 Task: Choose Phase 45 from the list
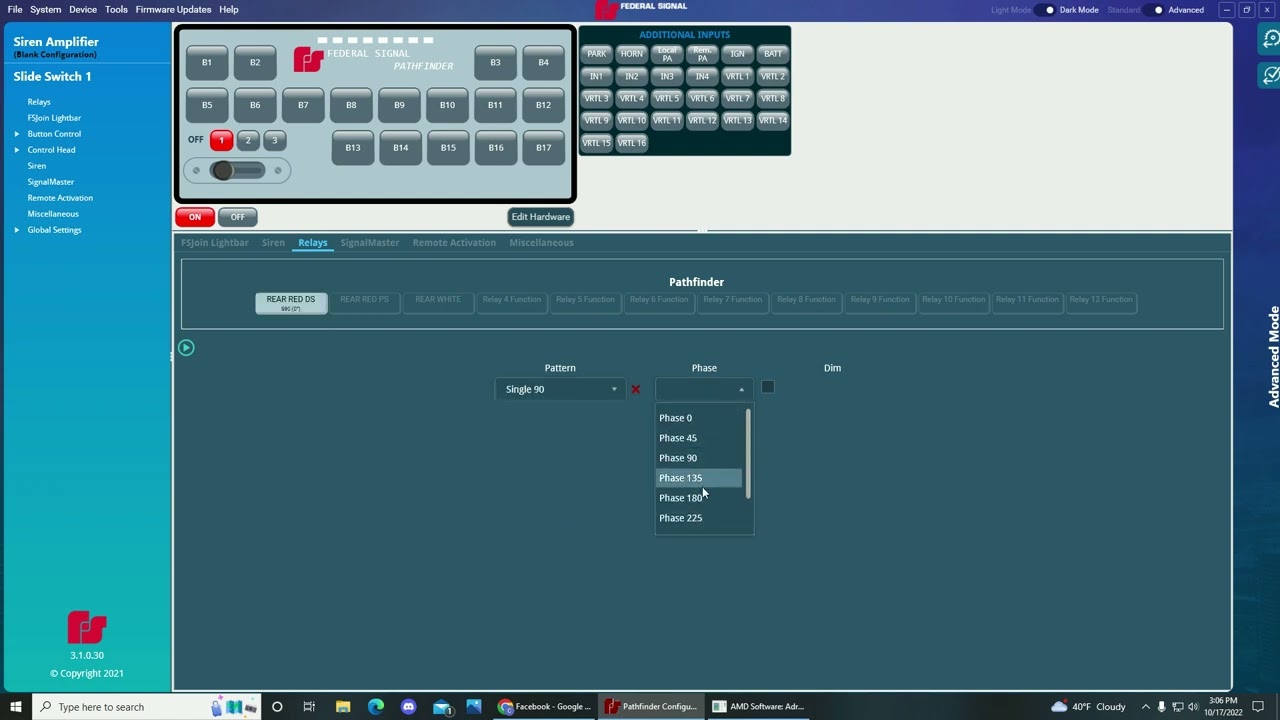coord(699,438)
